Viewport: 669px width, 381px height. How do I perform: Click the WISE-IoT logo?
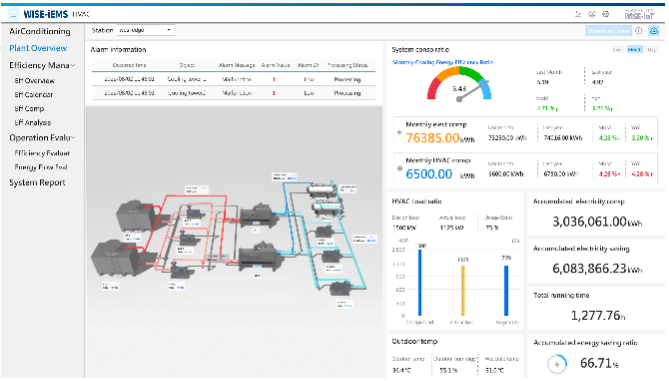click(639, 15)
